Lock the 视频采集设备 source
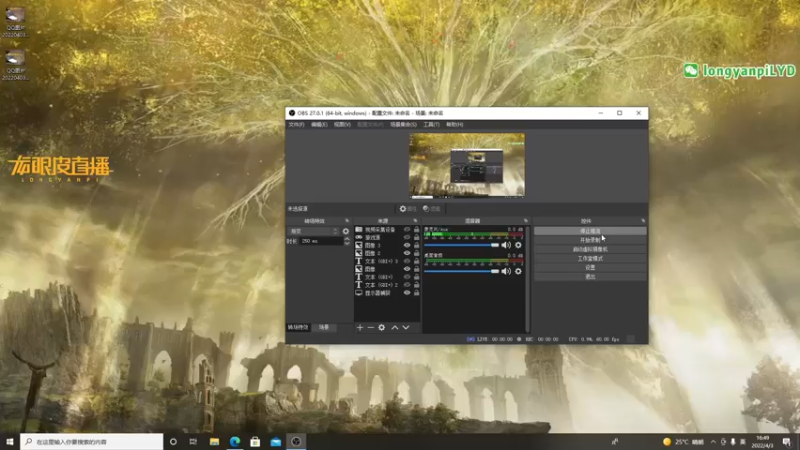 [x=416, y=230]
